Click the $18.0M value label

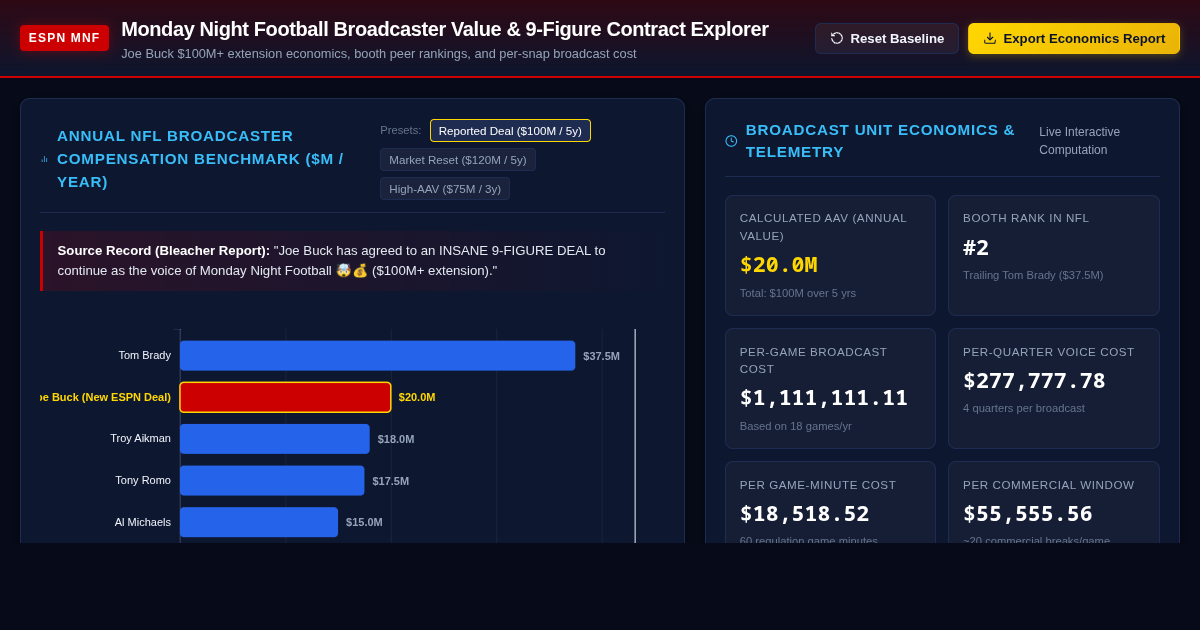point(396,439)
